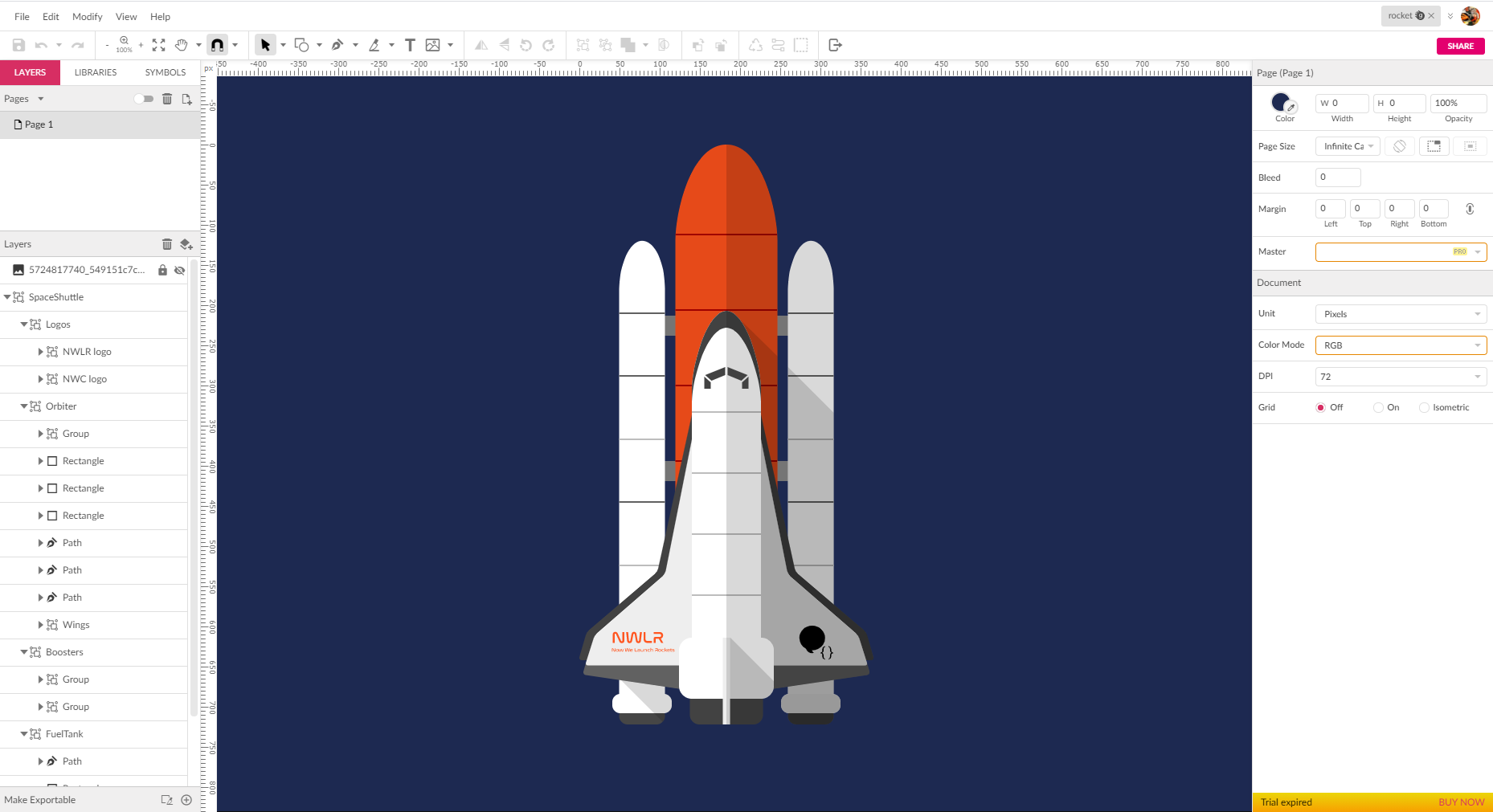
Task: Show the hidden 5724817740 image layer
Action: click(179, 270)
